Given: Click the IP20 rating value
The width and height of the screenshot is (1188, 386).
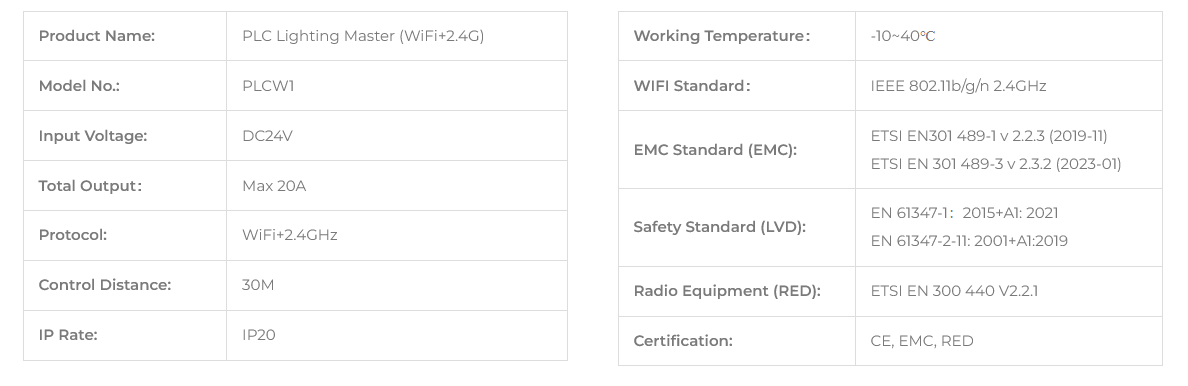Looking at the screenshot, I should pyautogui.click(x=258, y=334).
